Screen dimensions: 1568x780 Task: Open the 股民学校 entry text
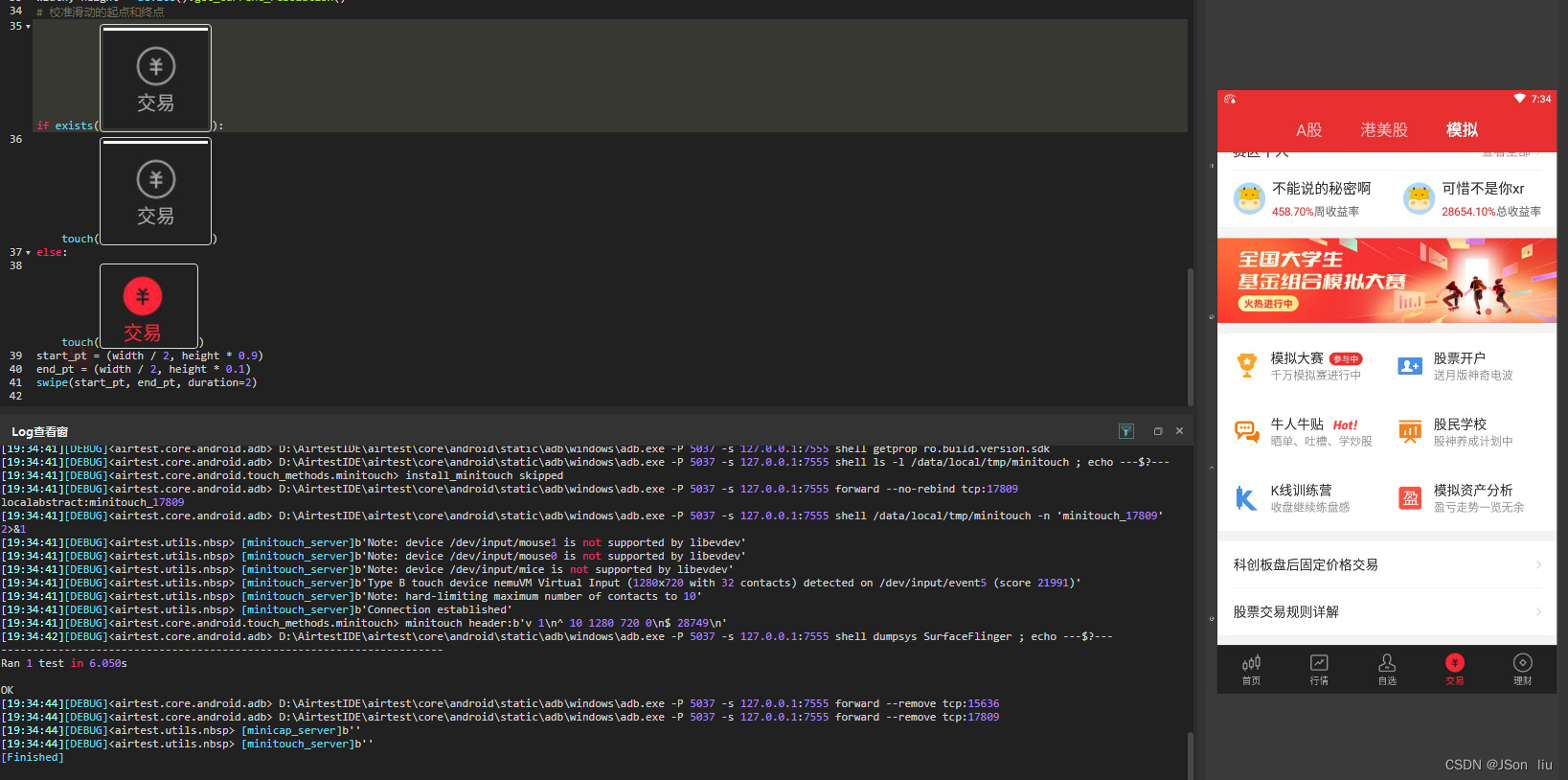tap(1459, 424)
